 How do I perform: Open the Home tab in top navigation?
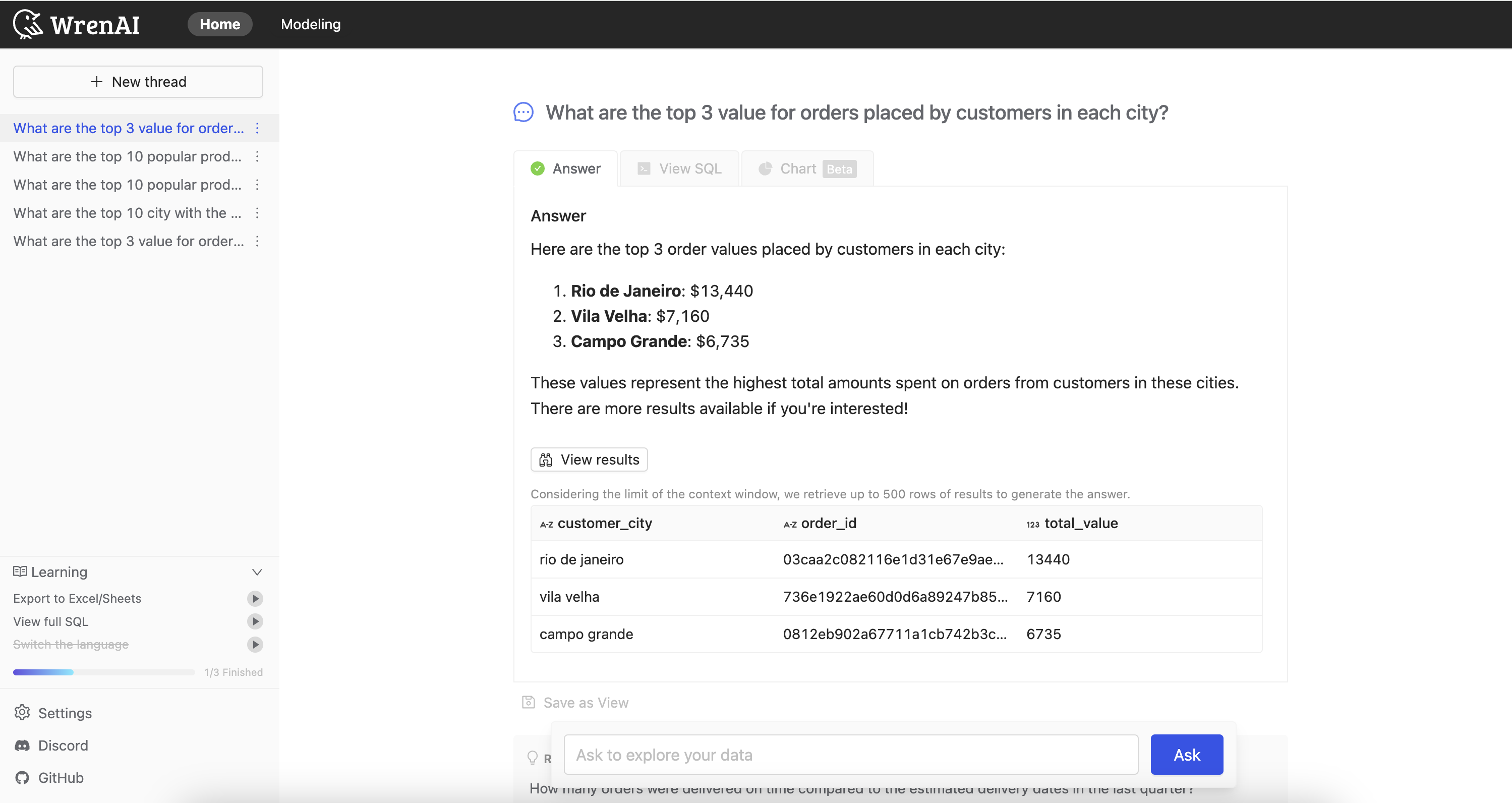(219, 24)
